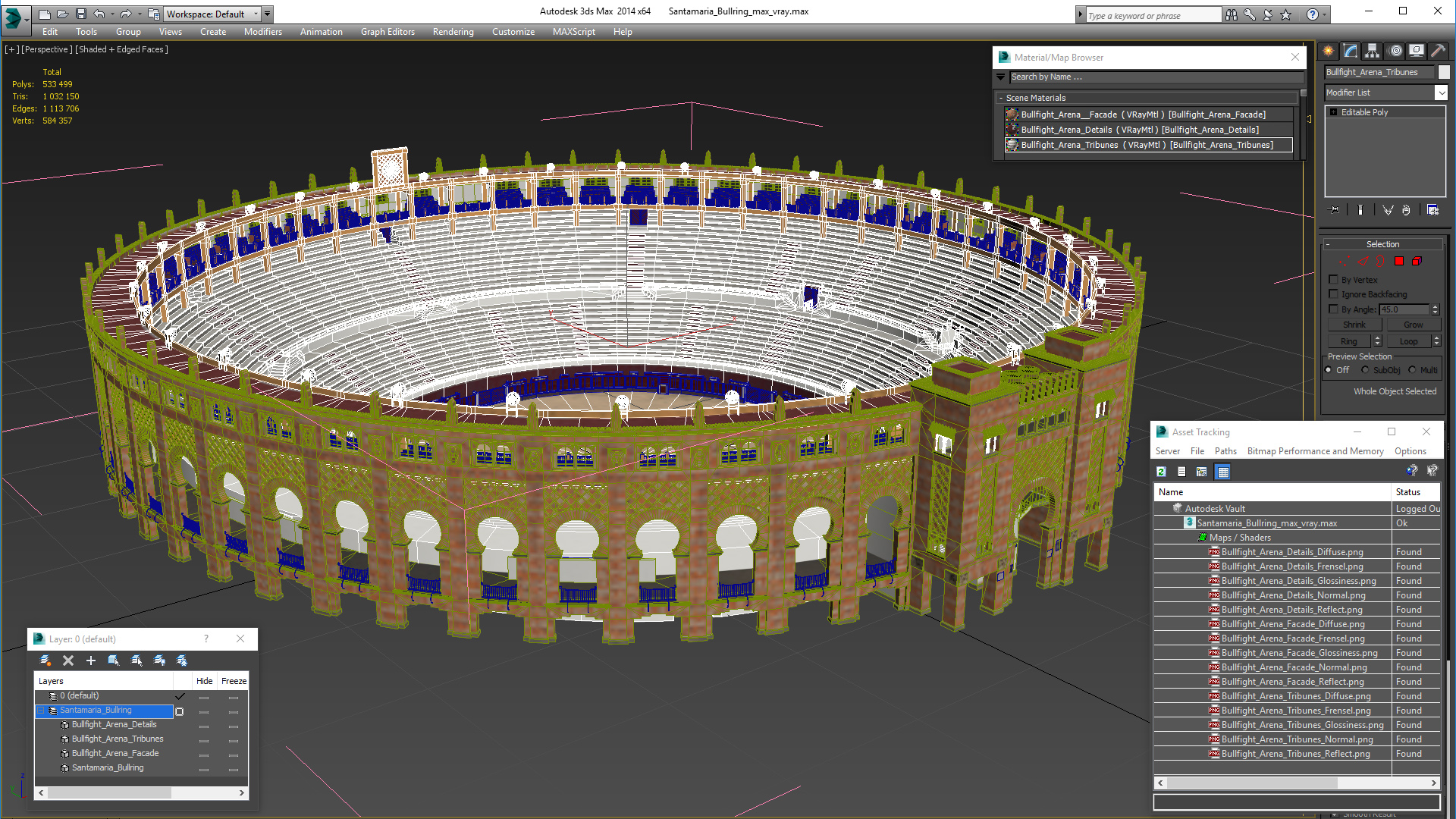The height and width of the screenshot is (819, 1456).
Task: Collapse the Santamaria_Bullring layer tree
Action: pos(41,711)
